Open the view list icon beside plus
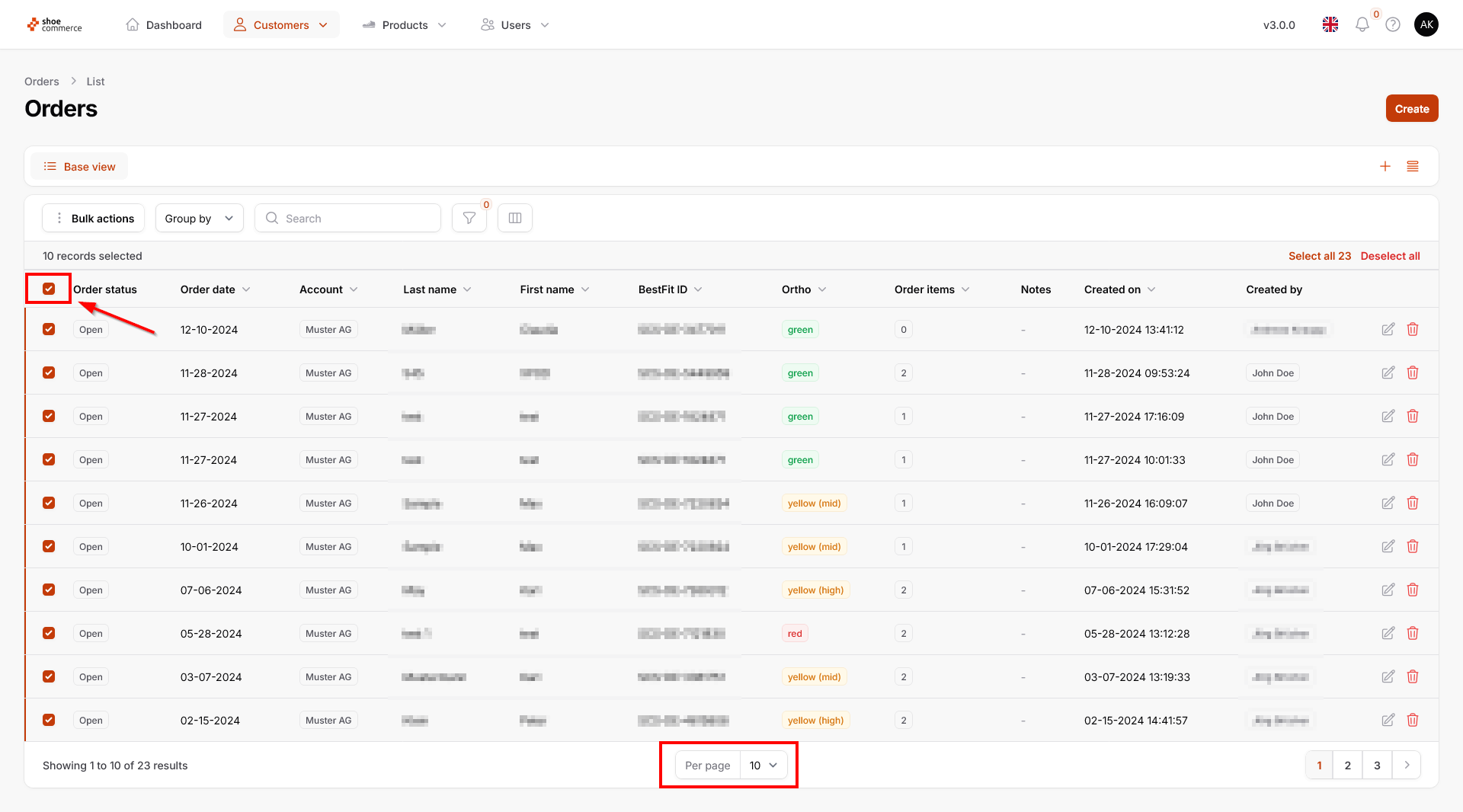The image size is (1463, 812). [x=1412, y=167]
